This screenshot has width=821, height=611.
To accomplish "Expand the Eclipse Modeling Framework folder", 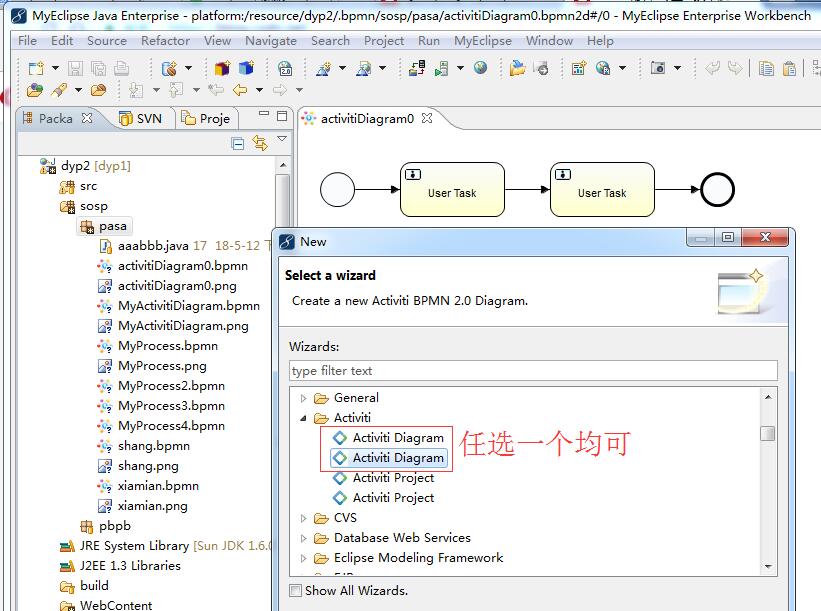I will click(x=303, y=558).
